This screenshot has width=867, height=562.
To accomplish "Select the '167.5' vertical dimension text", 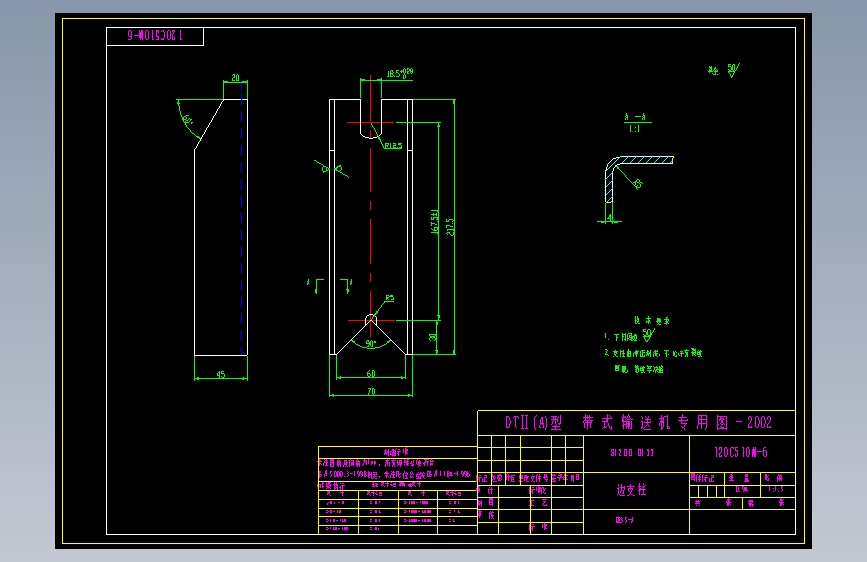I will [x=435, y=222].
